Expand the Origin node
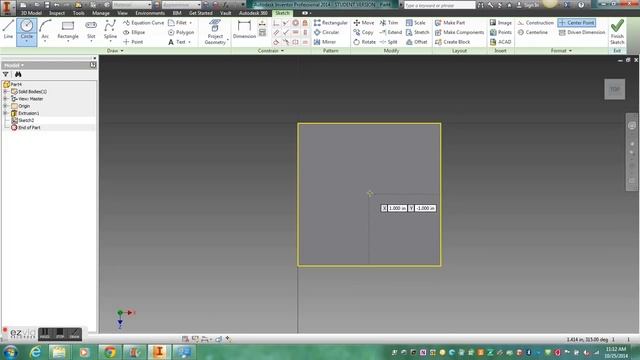The image size is (640, 360). click(6, 106)
